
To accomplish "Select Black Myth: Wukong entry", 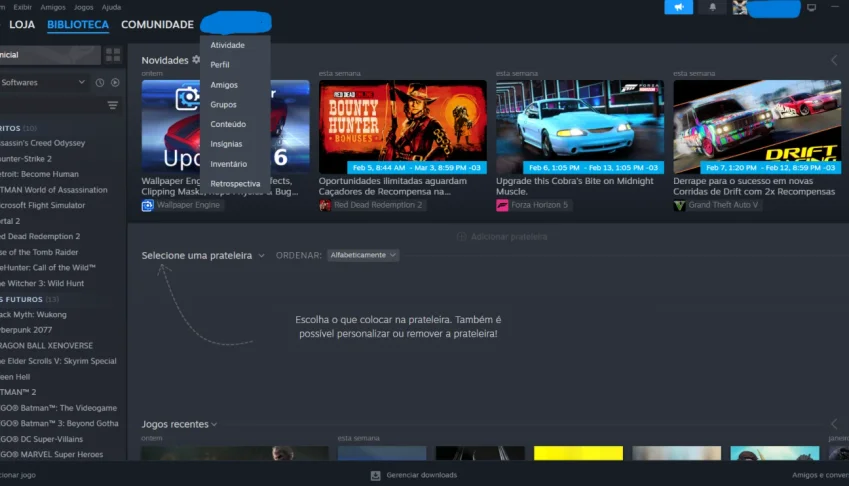I will 33,314.
